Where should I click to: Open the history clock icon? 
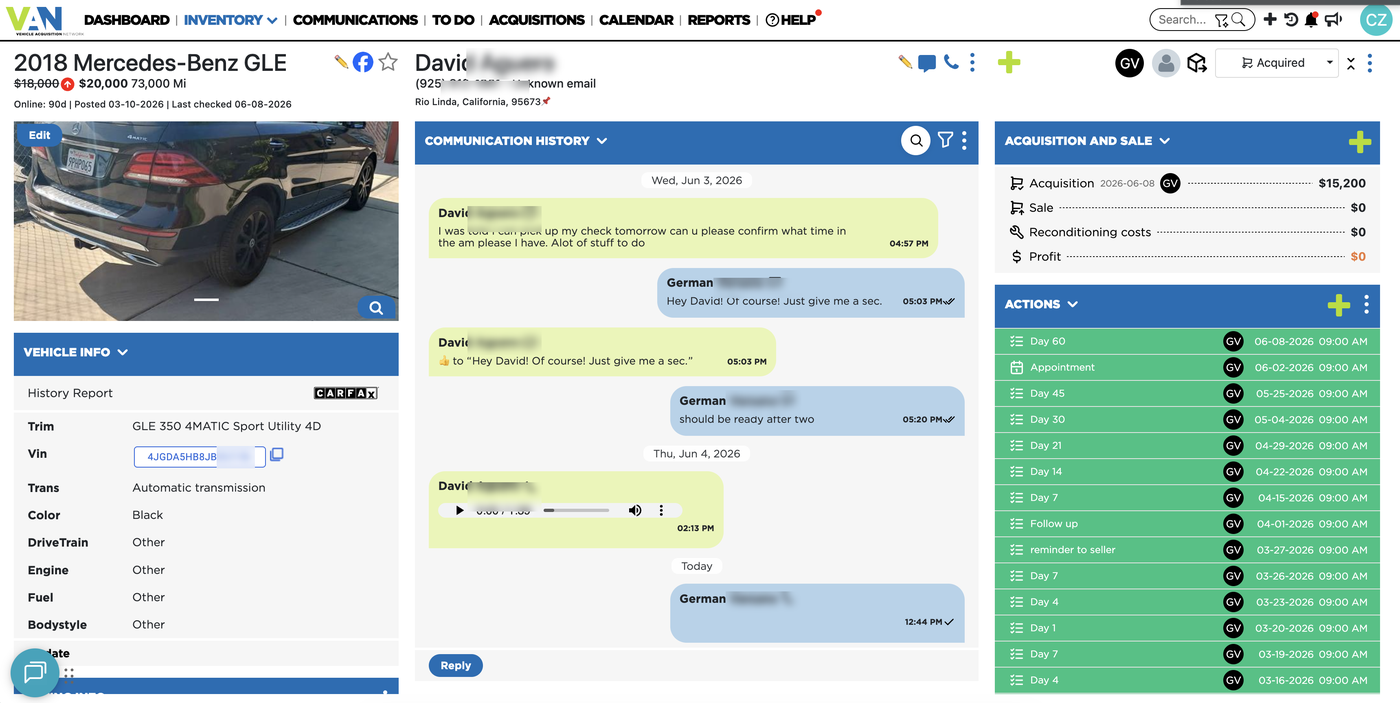[x=1291, y=19]
